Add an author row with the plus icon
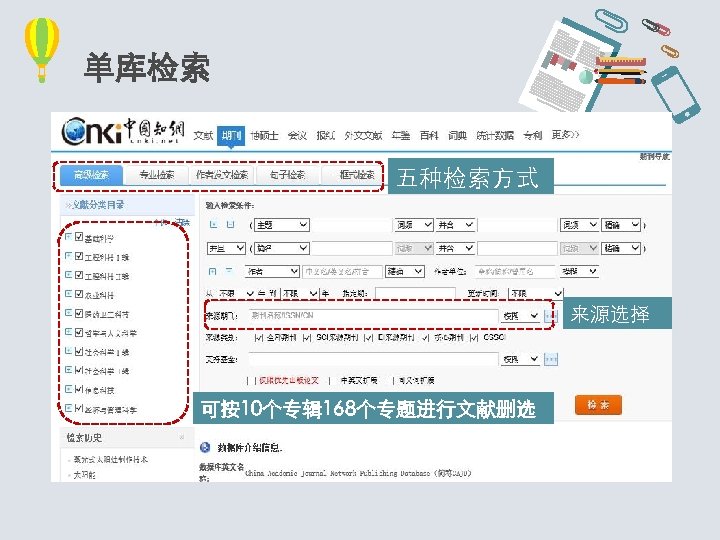 [212, 271]
